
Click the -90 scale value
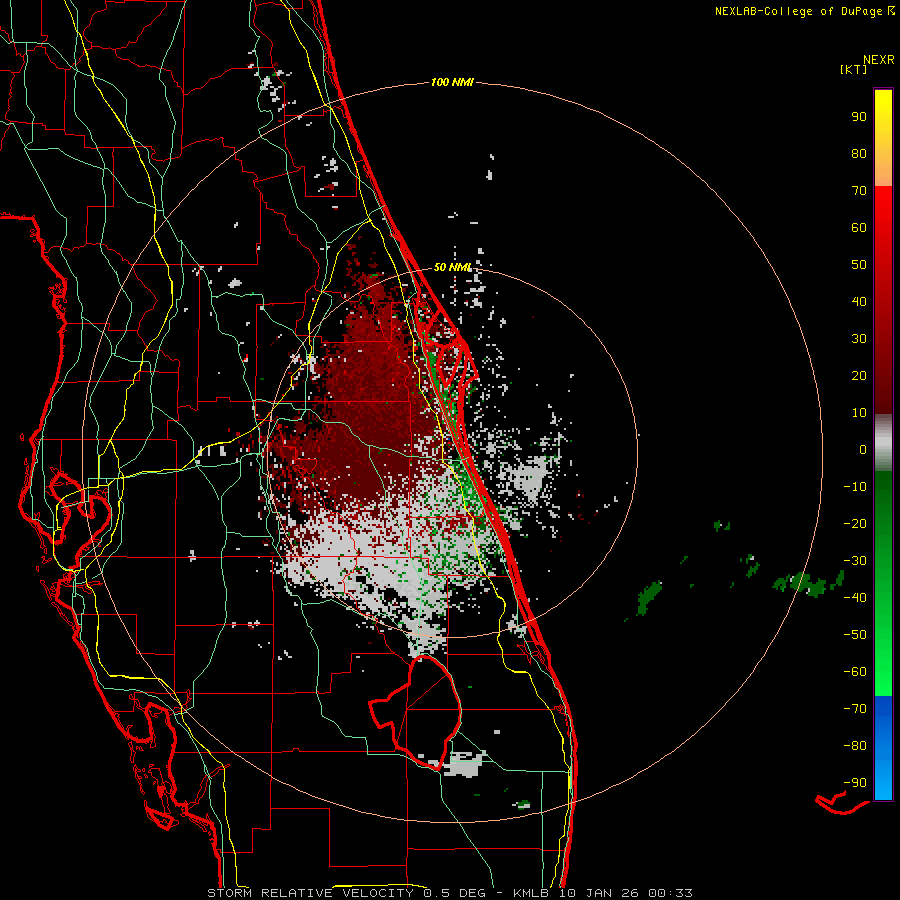(x=855, y=783)
